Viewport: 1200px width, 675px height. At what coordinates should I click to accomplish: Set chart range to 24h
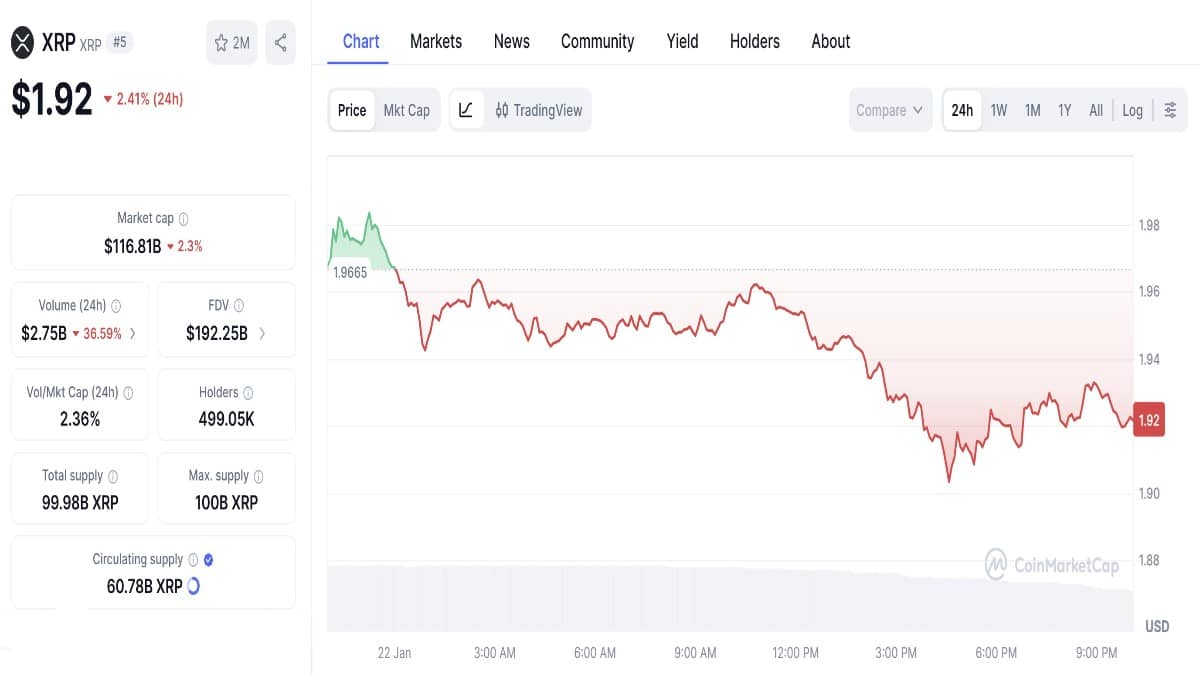962,110
